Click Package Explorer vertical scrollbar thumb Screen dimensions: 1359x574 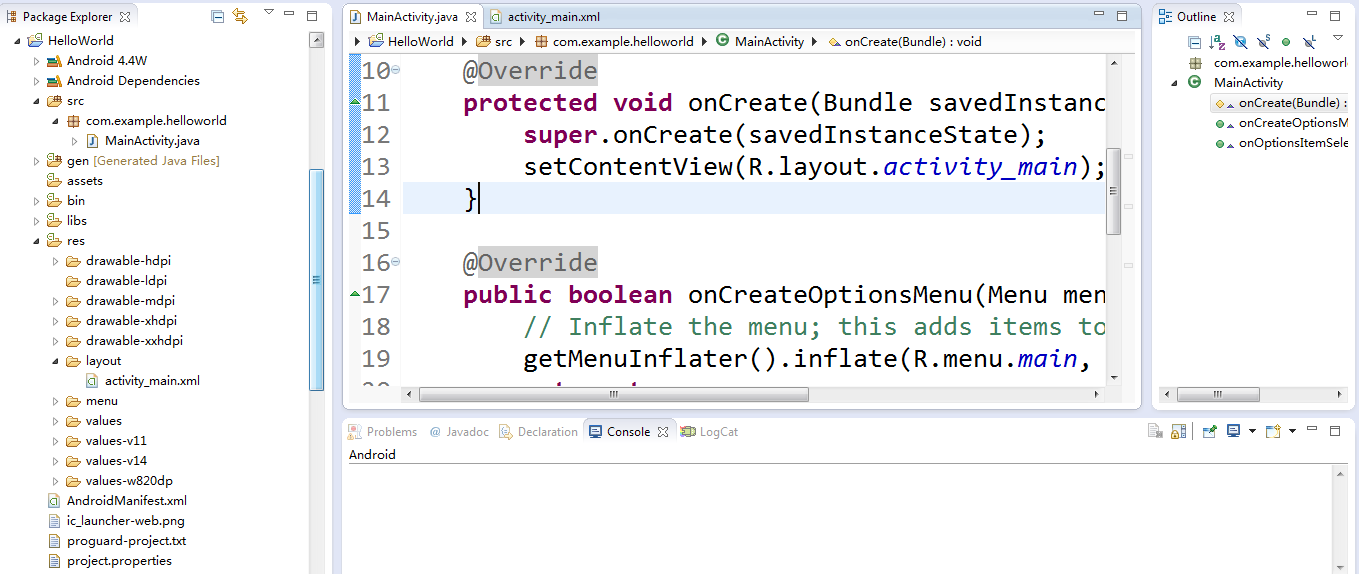[316, 279]
